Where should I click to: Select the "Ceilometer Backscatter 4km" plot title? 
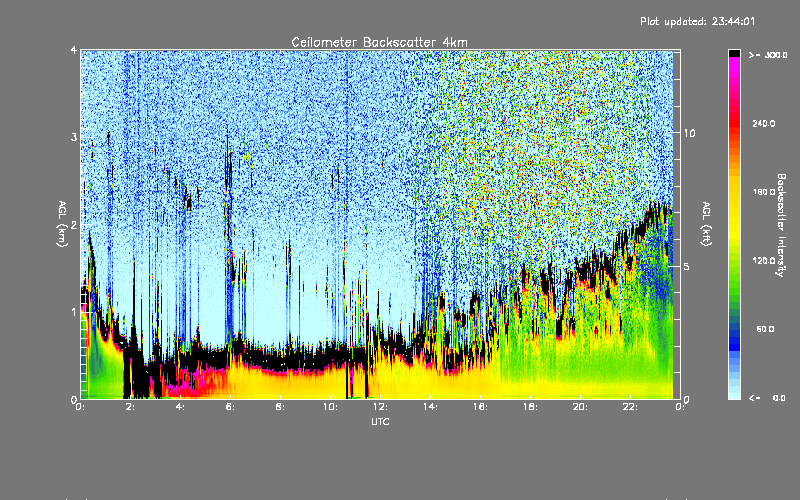379,42
